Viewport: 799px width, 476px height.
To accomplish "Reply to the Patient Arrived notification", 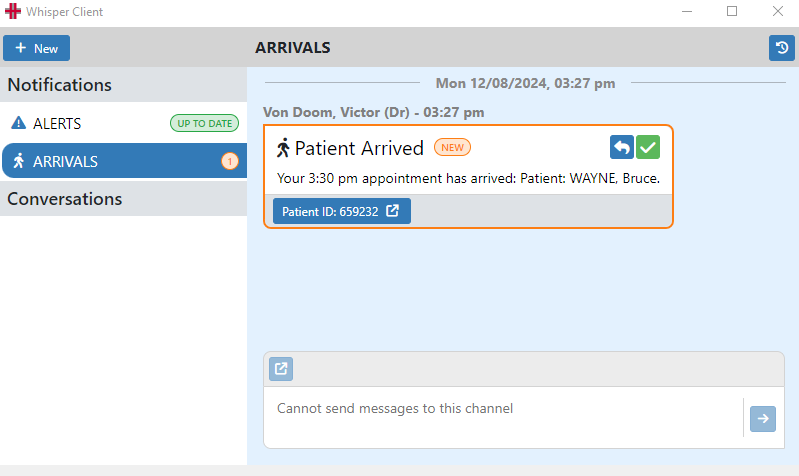I will pyautogui.click(x=622, y=147).
